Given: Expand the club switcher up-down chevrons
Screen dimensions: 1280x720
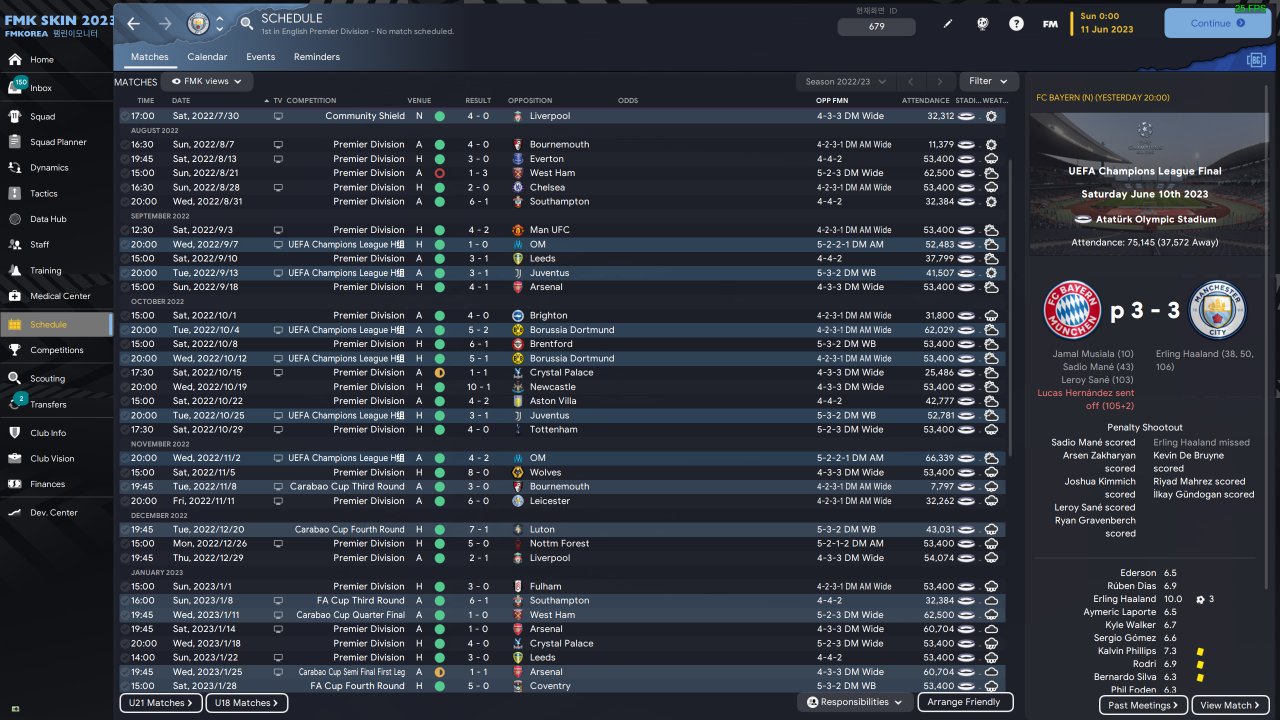Looking at the screenshot, I should click(x=219, y=23).
